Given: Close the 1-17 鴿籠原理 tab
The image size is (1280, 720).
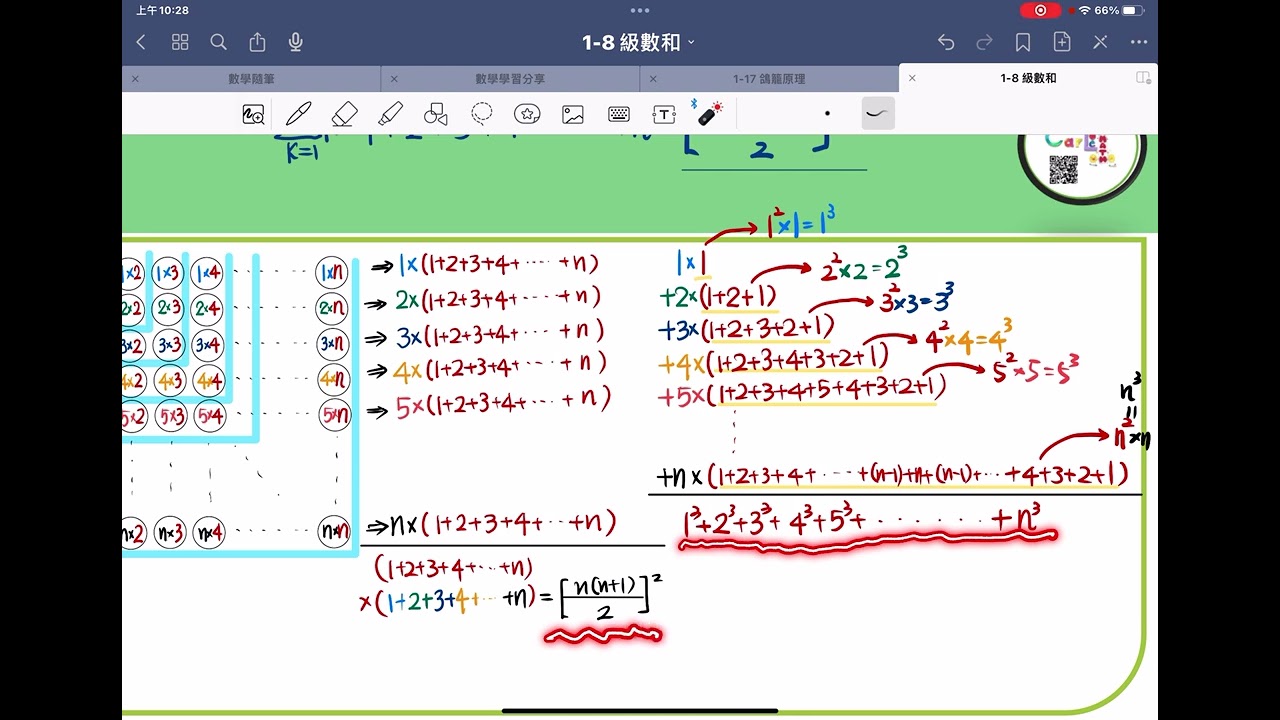Looking at the screenshot, I should pyautogui.click(x=653, y=78).
